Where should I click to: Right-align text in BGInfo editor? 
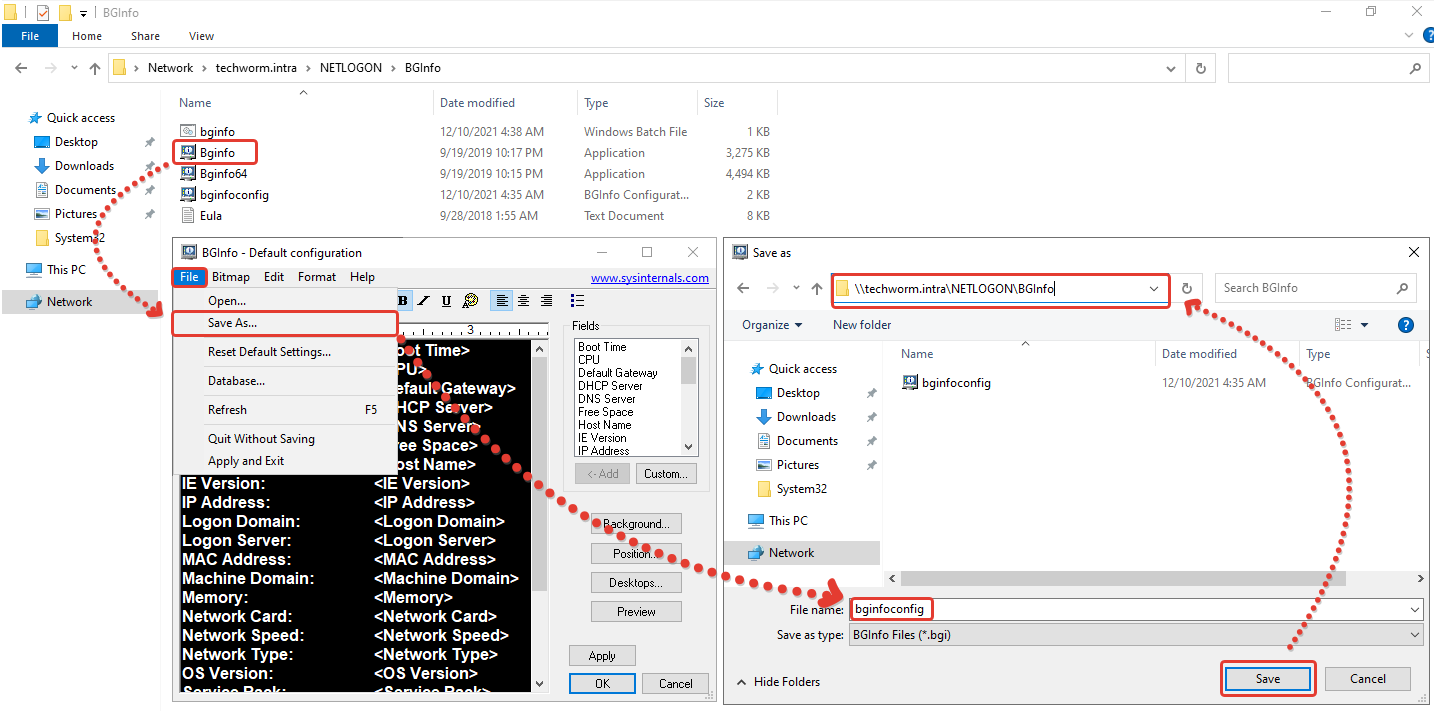pos(546,301)
